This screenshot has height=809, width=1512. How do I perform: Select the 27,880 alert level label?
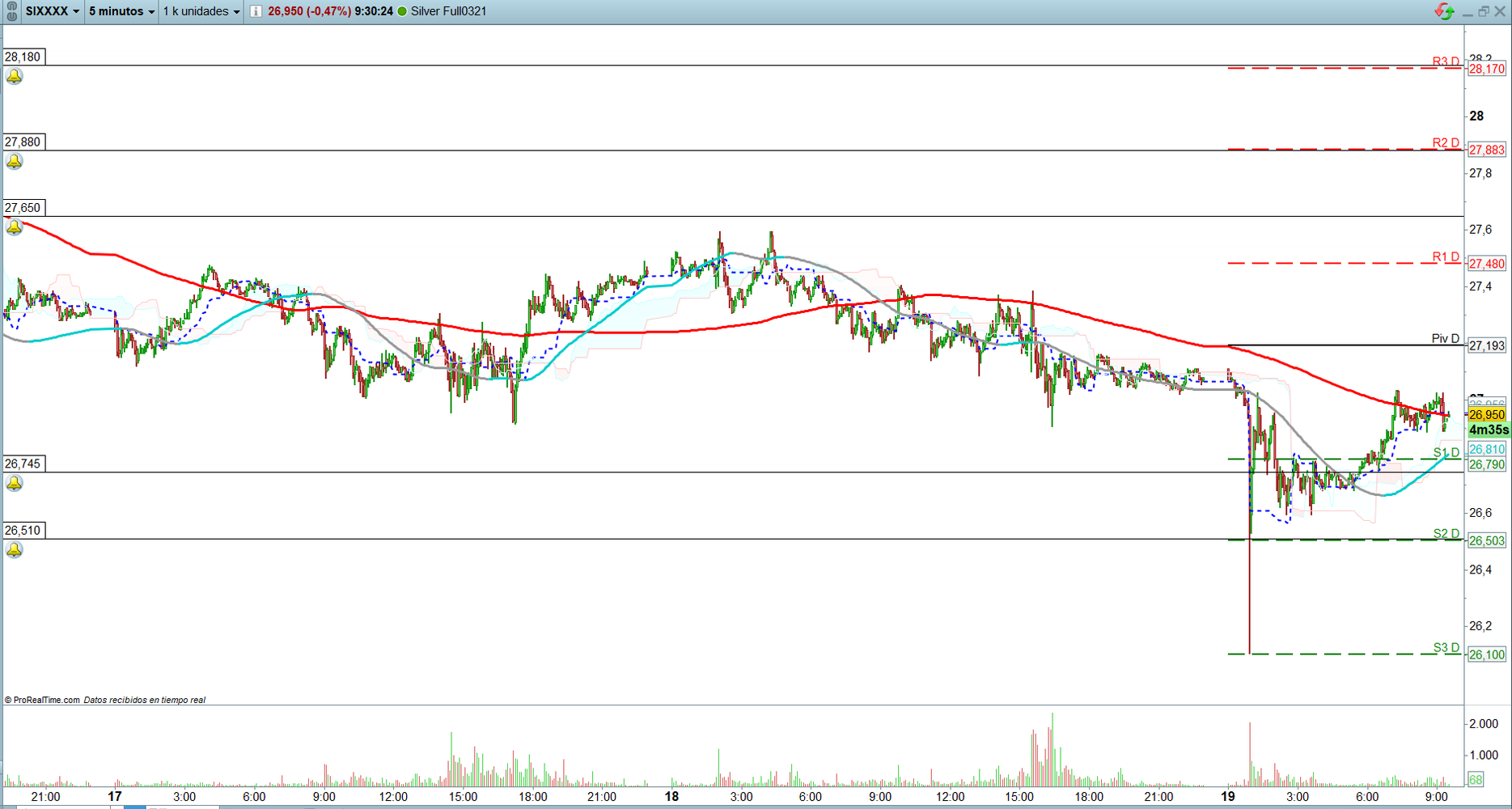coord(23,142)
